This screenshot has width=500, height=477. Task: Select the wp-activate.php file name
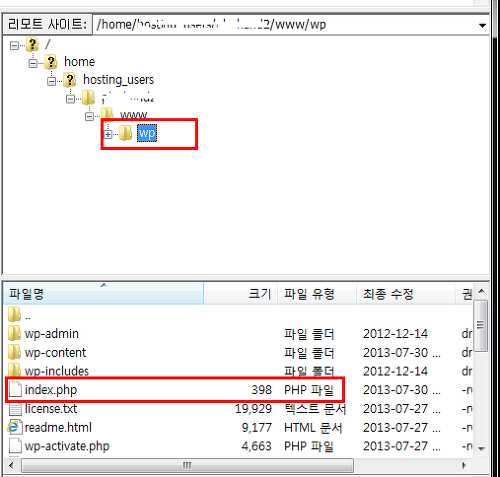click(x=67, y=446)
